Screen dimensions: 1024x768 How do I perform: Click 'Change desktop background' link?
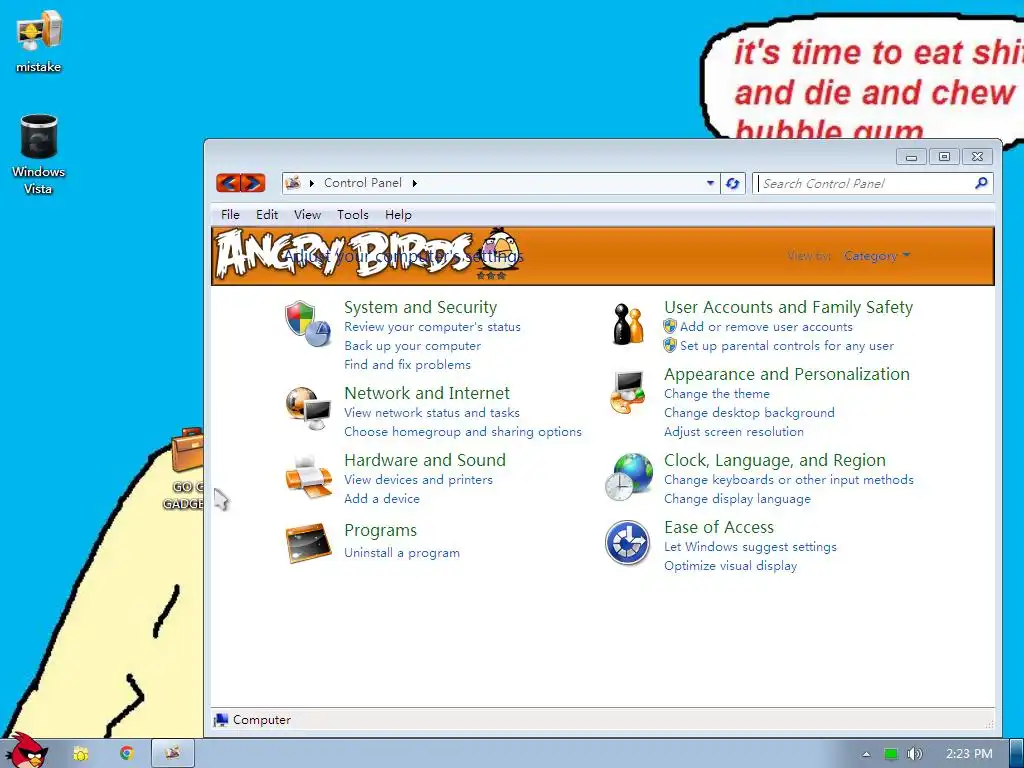[749, 413]
